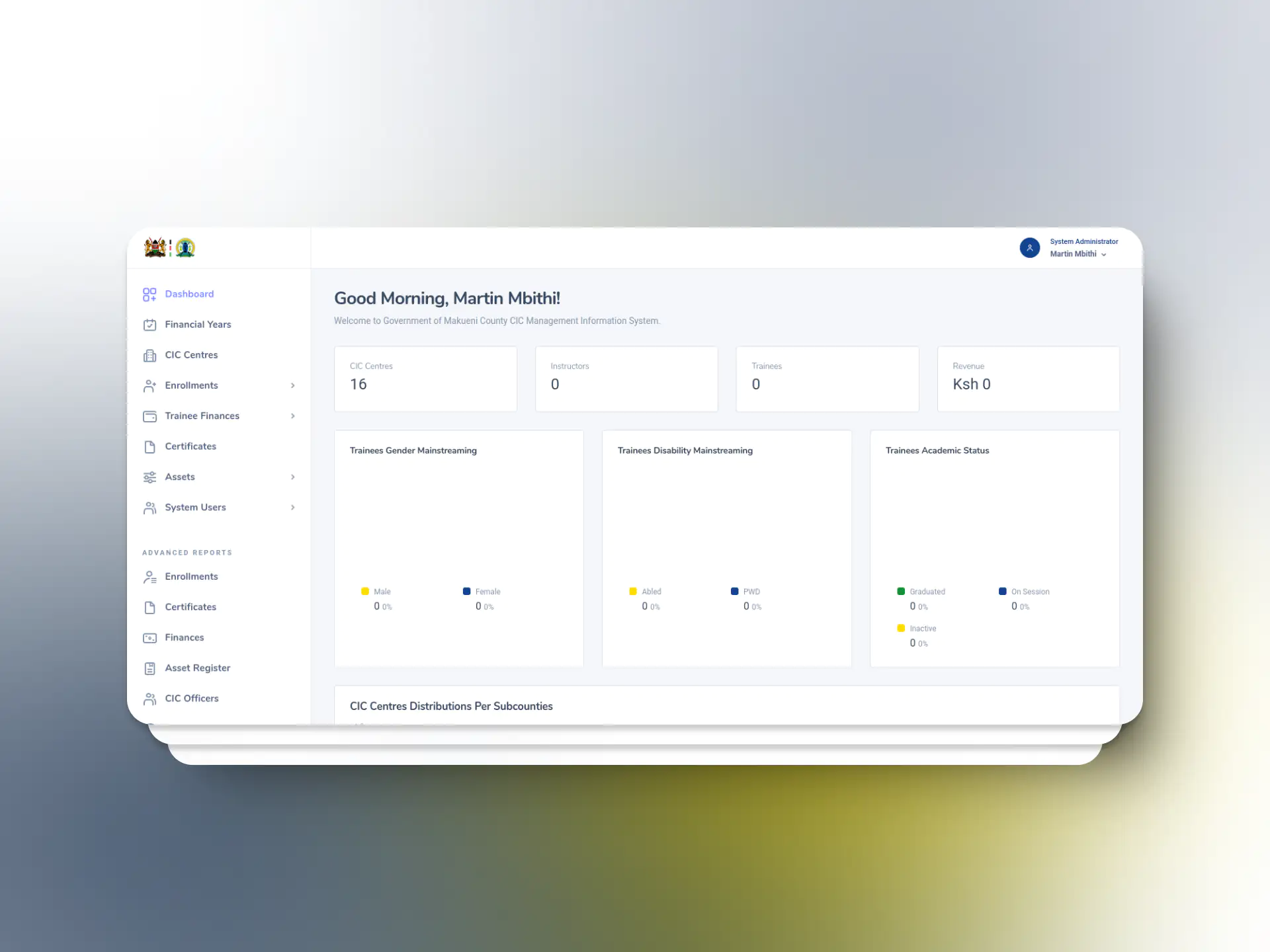
Task: Click the Revenue Ksh 0 card
Action: pos(1028,379)
